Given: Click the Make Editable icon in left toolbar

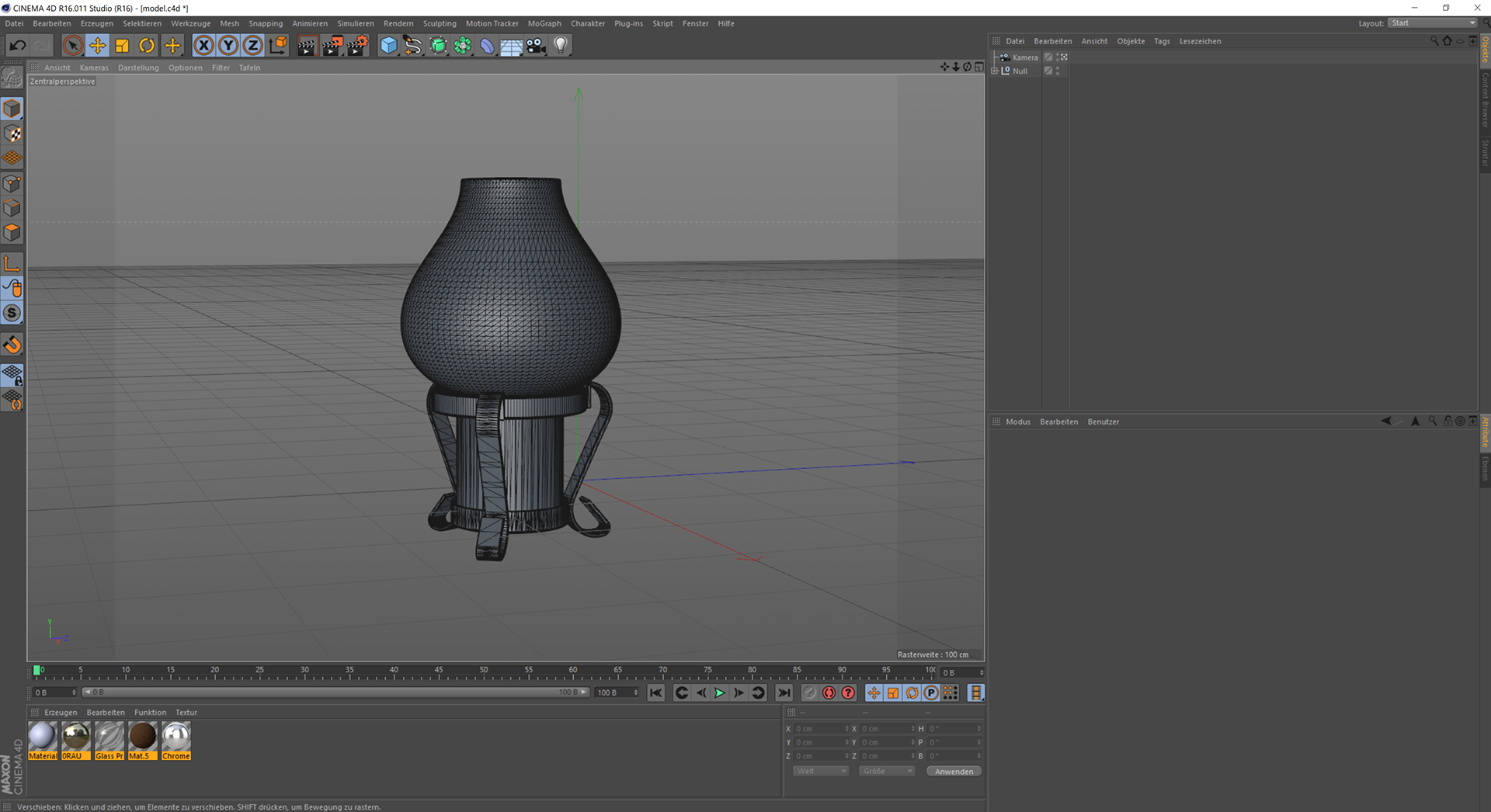Looking at the screenshot, I should [x=12, y=77].
